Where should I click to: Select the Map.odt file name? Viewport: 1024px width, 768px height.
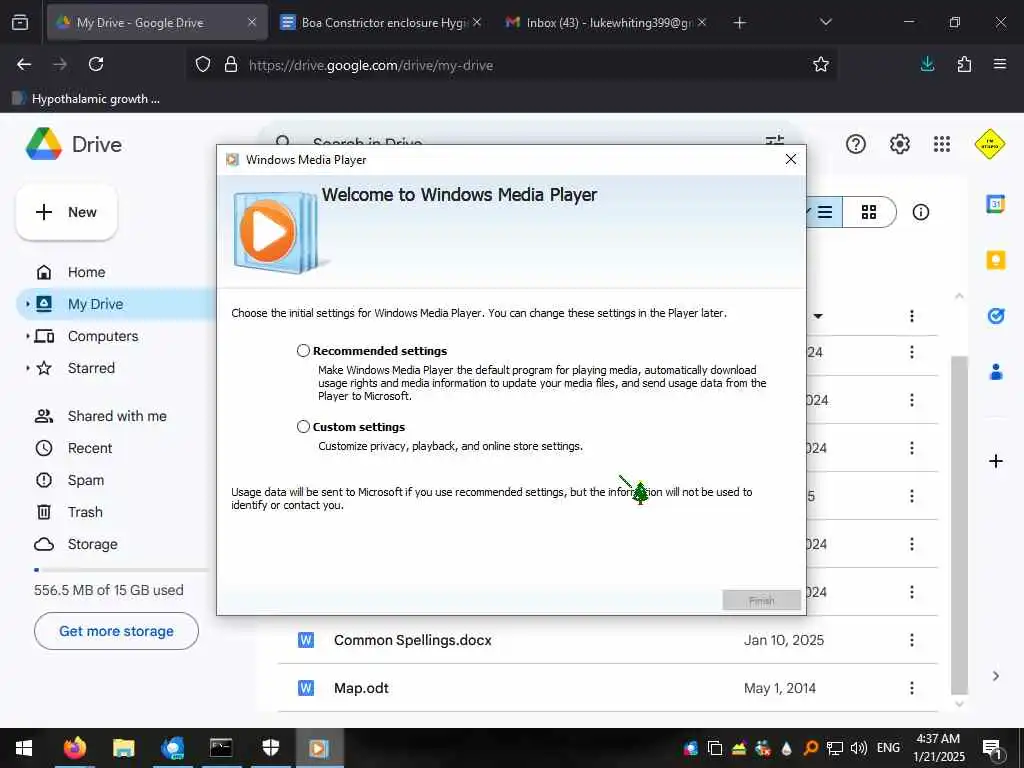(x=361, y=688)
